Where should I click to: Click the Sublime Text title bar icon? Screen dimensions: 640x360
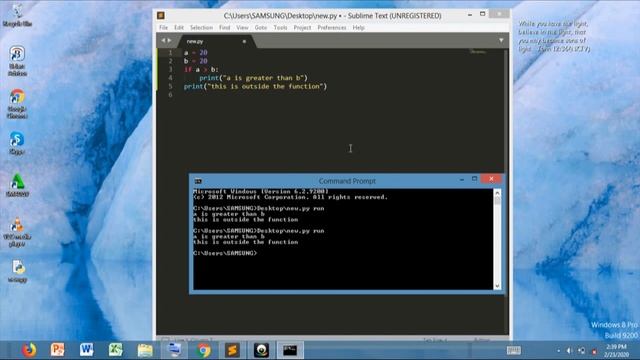161,16
